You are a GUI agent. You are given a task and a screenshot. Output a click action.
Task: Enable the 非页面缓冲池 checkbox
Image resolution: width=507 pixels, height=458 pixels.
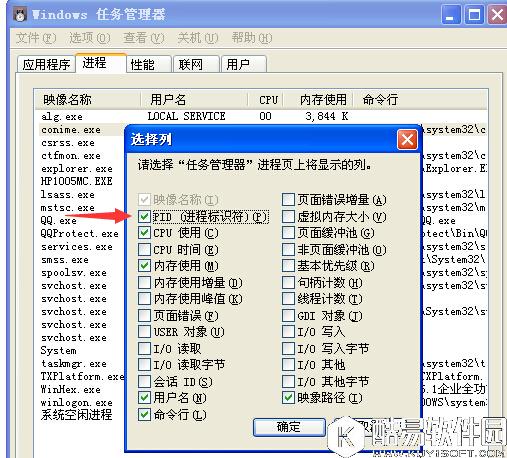[288, 249]
